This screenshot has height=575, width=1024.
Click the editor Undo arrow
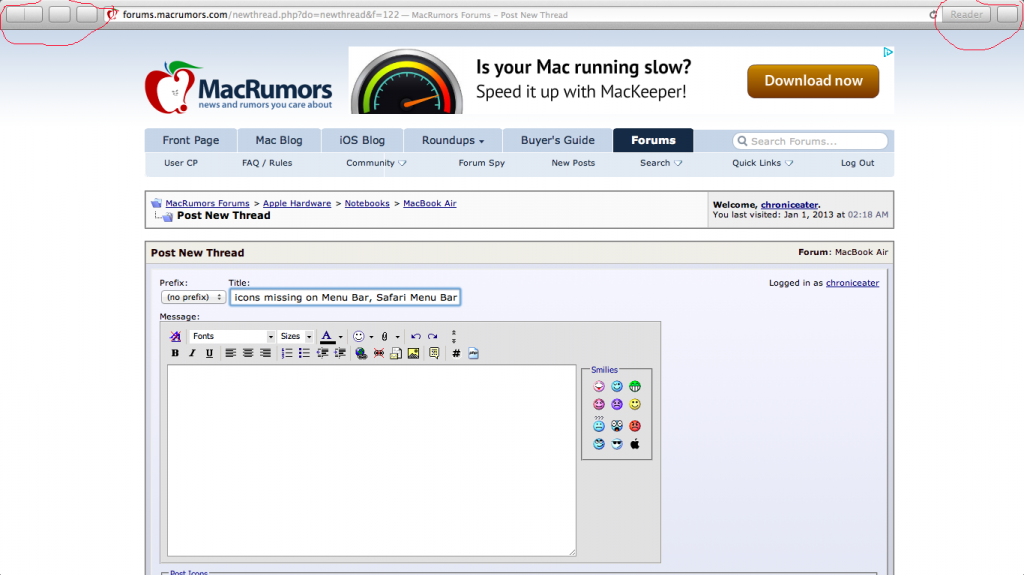click(416, 337)
